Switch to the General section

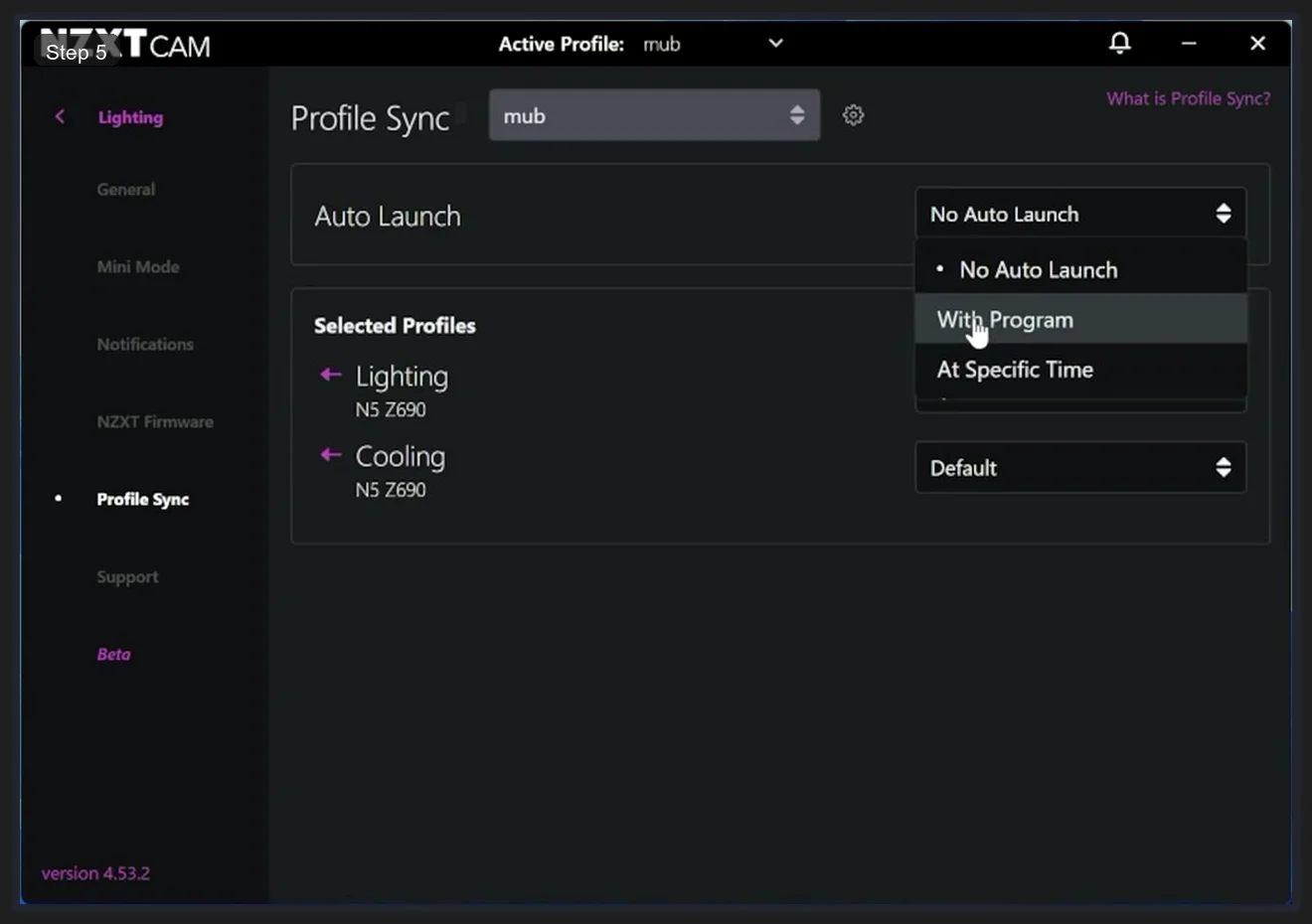pyautogui.click(x=126, y=189)
